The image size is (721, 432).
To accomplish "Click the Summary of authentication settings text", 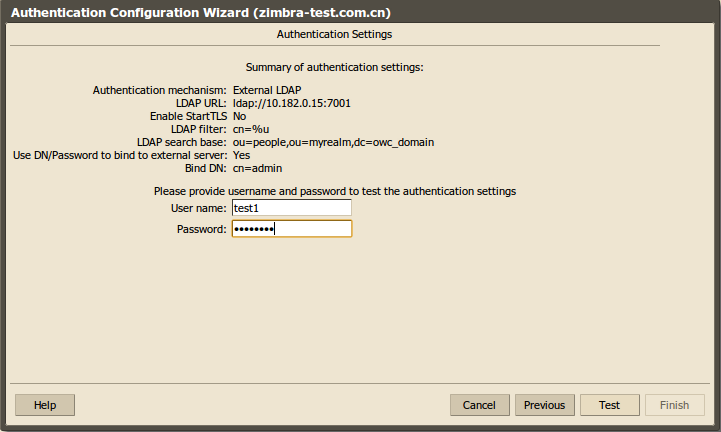I will click(x=334, y=67).
